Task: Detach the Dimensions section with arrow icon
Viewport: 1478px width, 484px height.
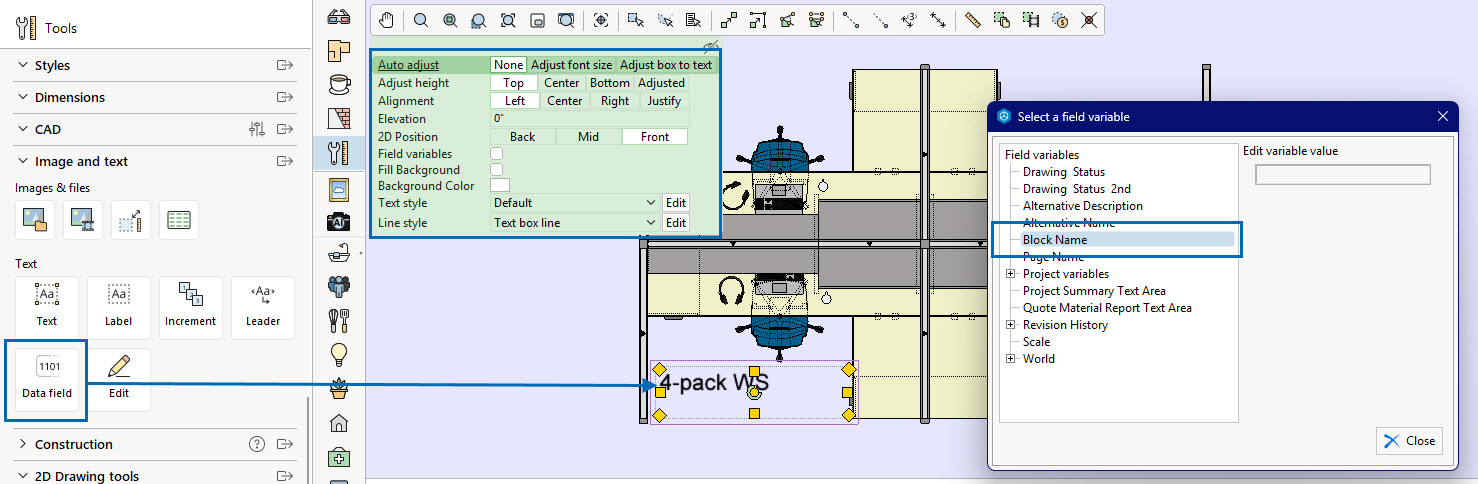Action: tap(285, 97)
